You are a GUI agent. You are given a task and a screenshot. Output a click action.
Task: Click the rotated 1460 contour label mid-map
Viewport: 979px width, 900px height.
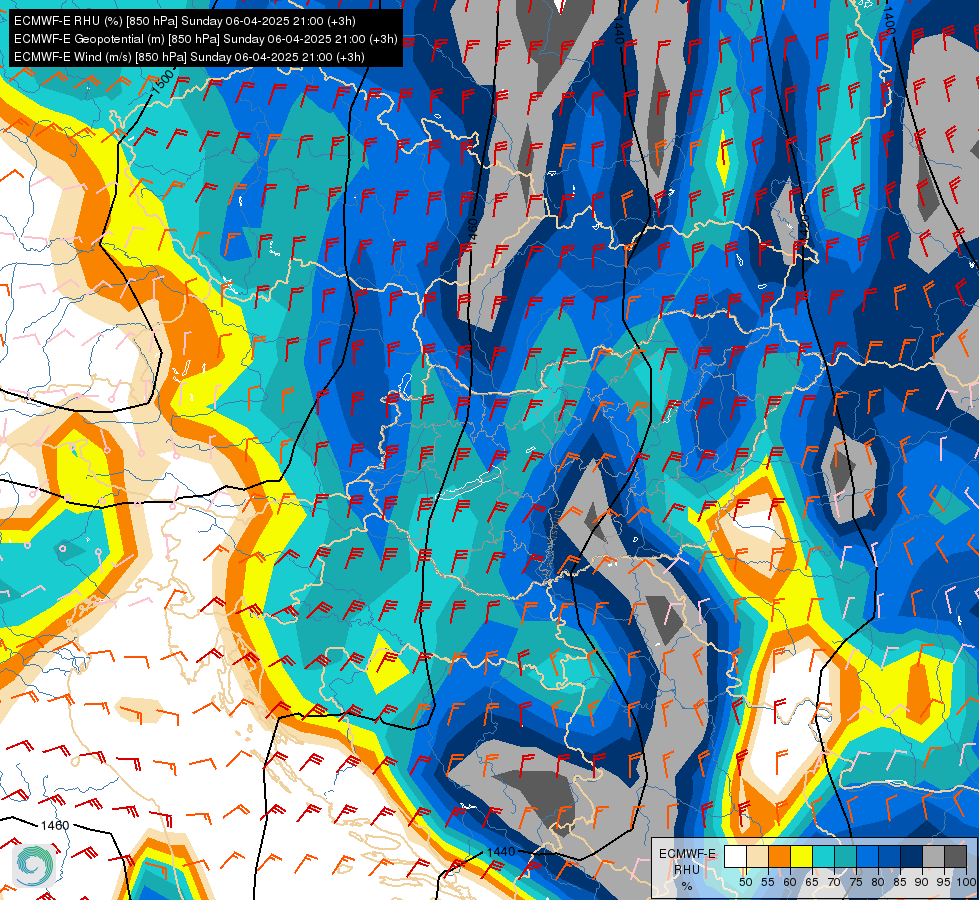point(473,232)
